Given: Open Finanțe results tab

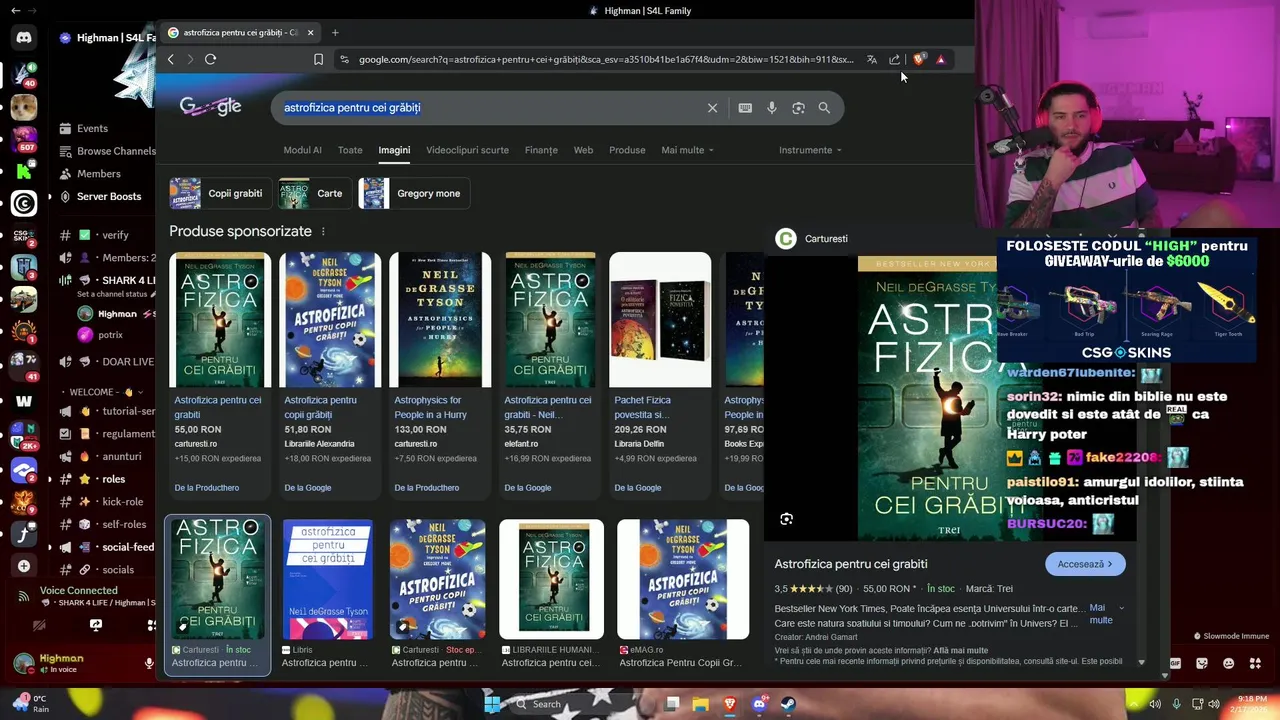Looking at the screenshot, I should pyautogui.click(x=541, y=150).
